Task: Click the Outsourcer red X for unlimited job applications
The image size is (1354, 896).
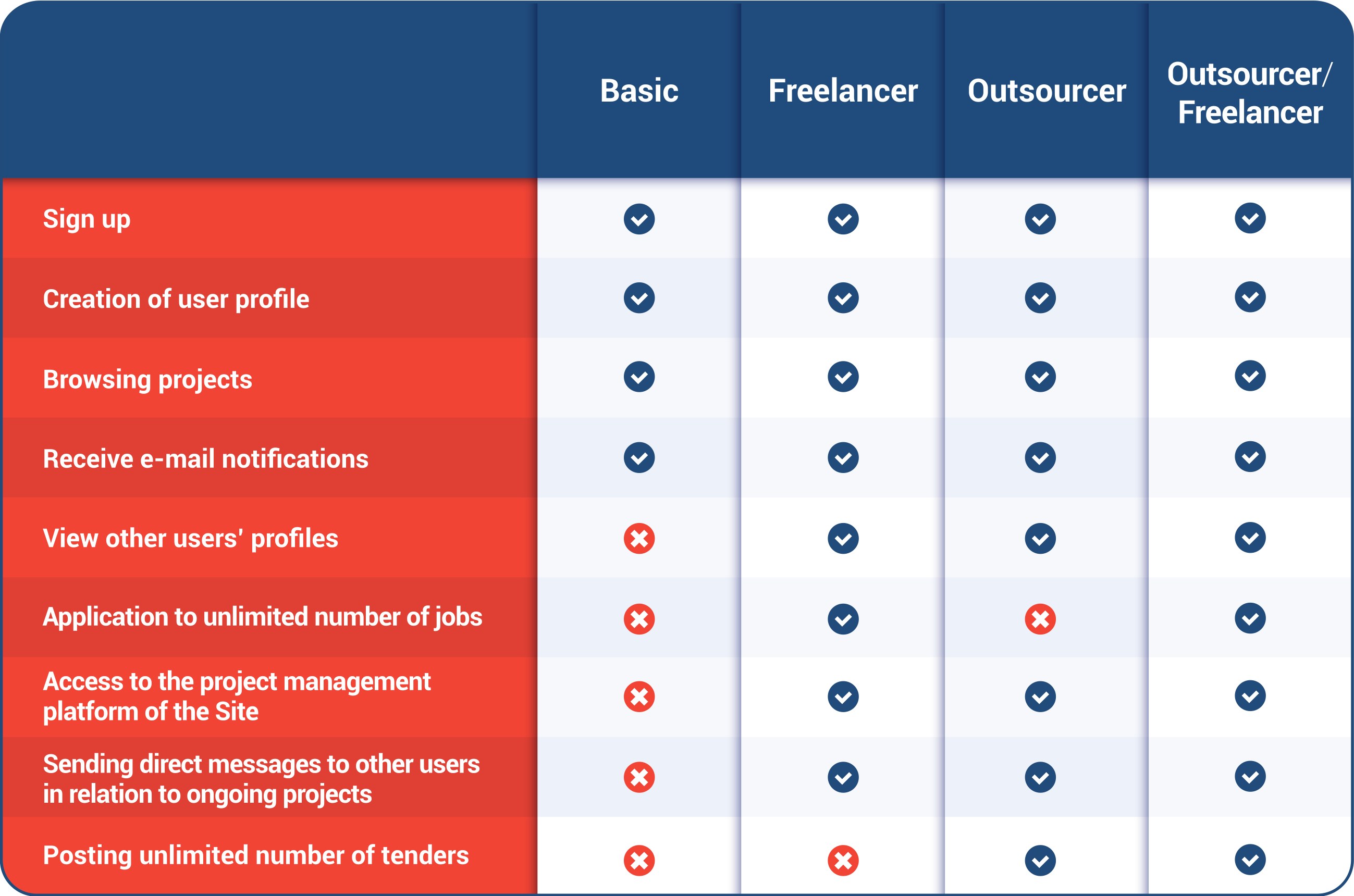Action: tap(1040, 619)
